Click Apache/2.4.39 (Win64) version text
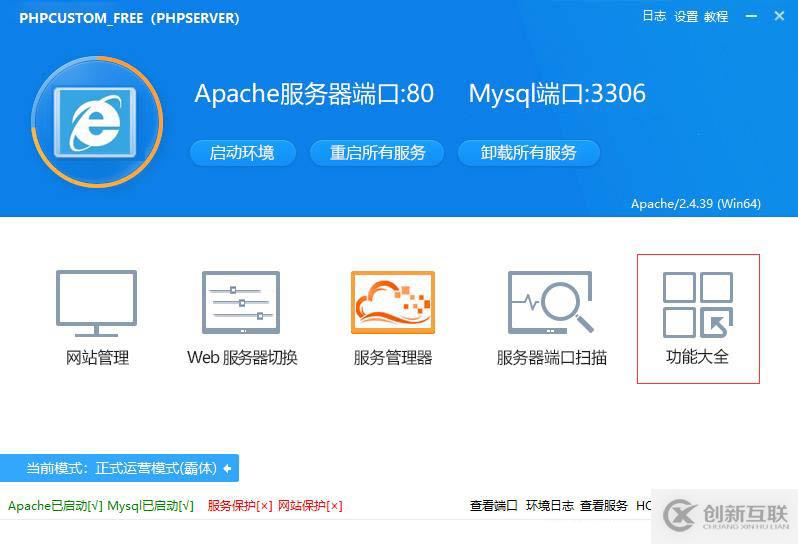This screenshot has width=798, height=544. pos(696,204)
